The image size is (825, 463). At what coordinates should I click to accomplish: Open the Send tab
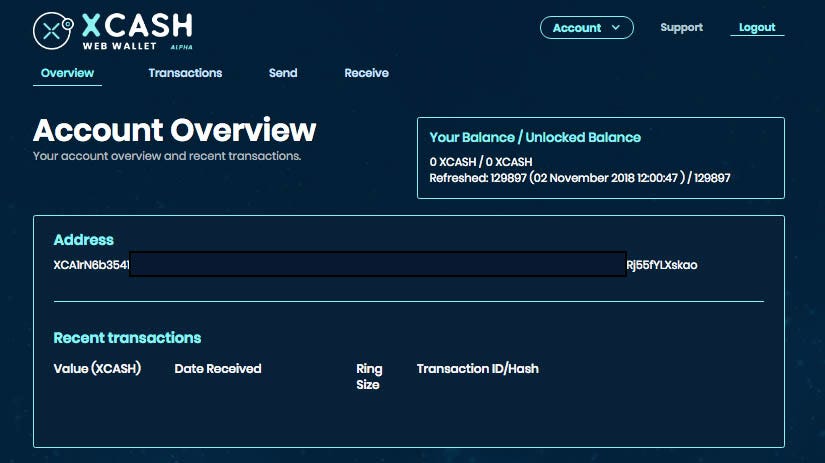click(283, 73)
